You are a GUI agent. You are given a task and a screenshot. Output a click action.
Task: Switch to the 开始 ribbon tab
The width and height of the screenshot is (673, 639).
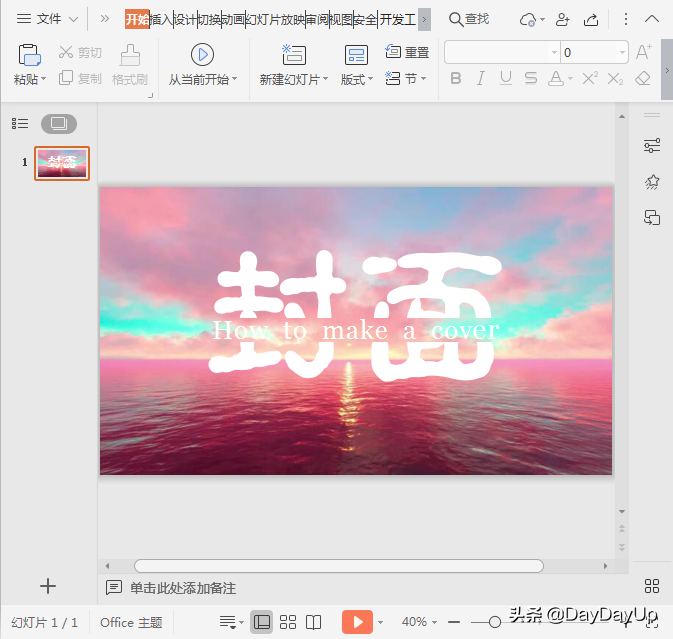click(x=137, y=19)
